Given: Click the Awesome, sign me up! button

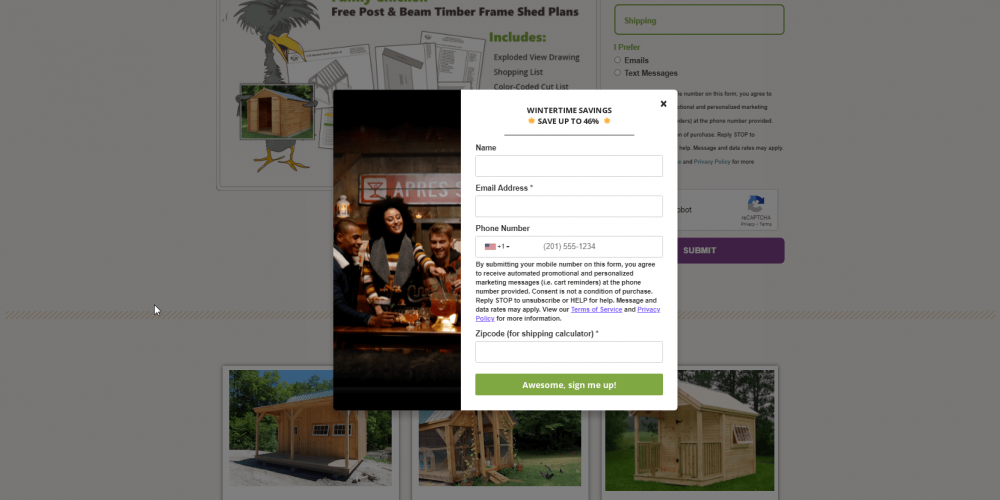Looking at the screenshot, I should [x=569, y=385].
